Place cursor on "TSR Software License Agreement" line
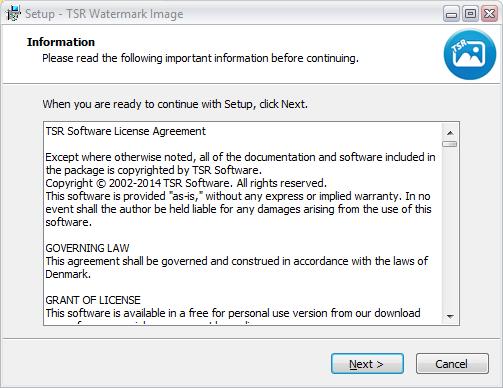Screen dimensions: 503x388 coord(125,131)
